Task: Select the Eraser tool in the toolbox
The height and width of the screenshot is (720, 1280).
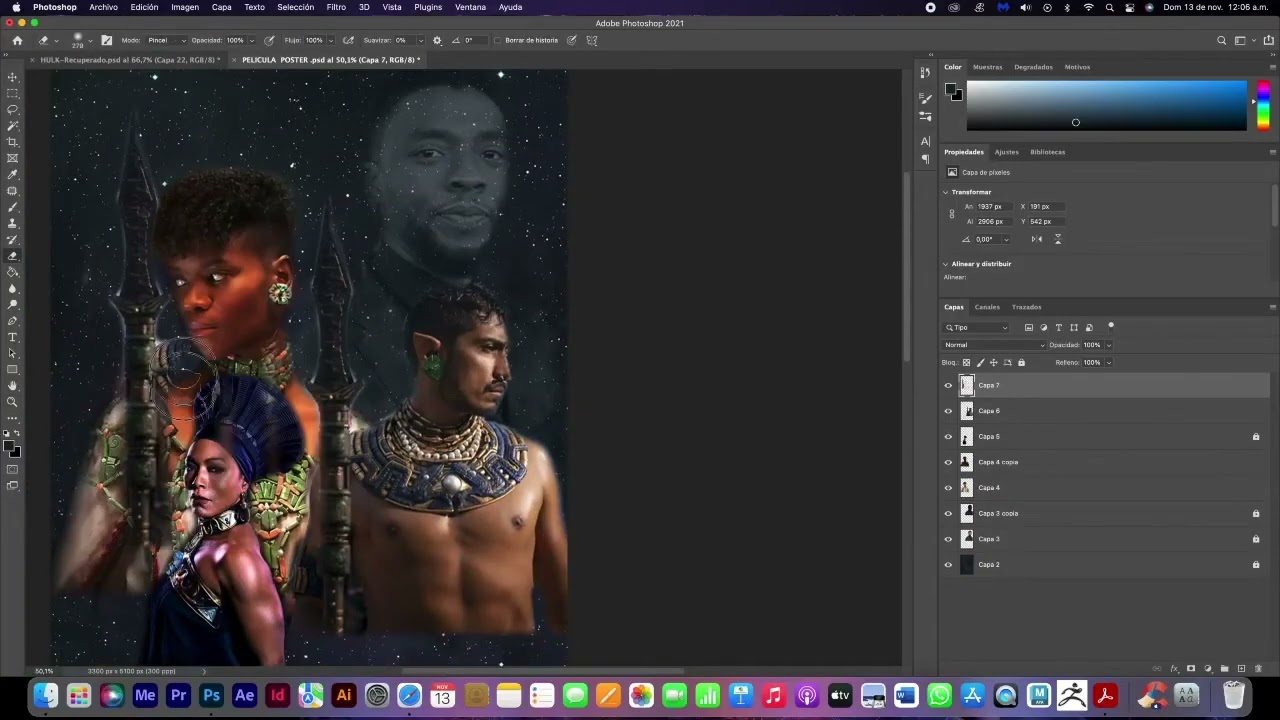Action: 13,256
